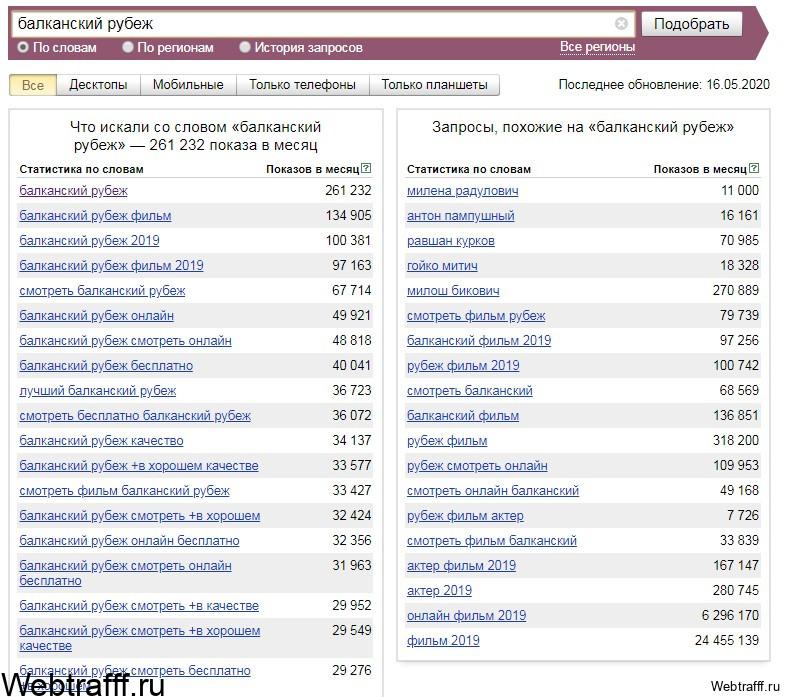Open help icon next to left Показов в месяц

coord(366,168)
